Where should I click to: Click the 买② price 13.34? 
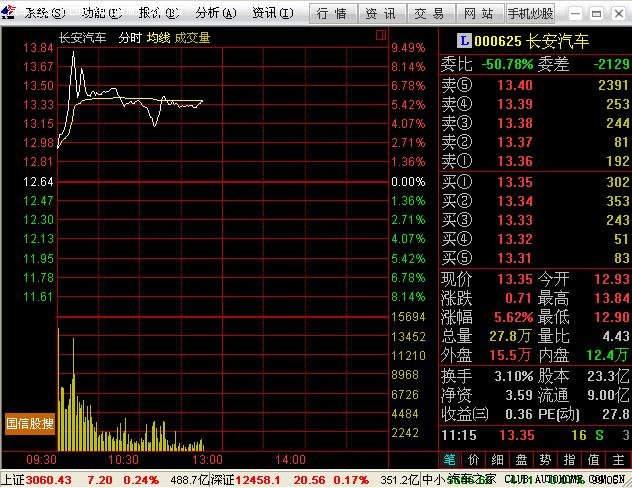[x=515, y=201]
